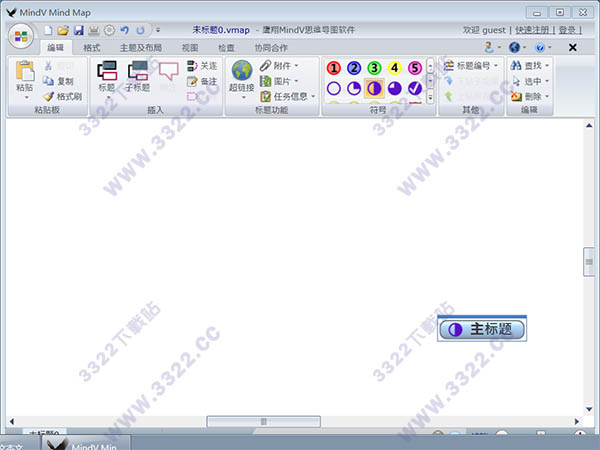Save the map with the floppy disk icon
600x450 pixels.
[x=78, y=30]
